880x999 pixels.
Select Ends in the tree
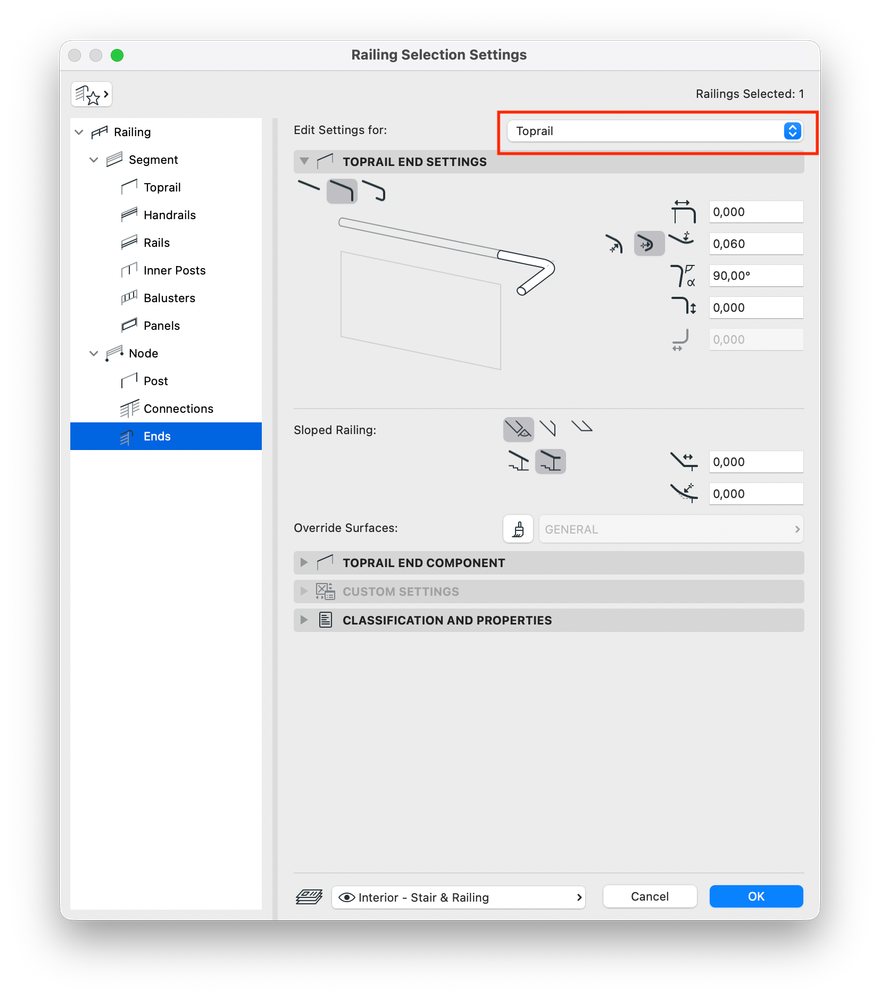[166, 436]
